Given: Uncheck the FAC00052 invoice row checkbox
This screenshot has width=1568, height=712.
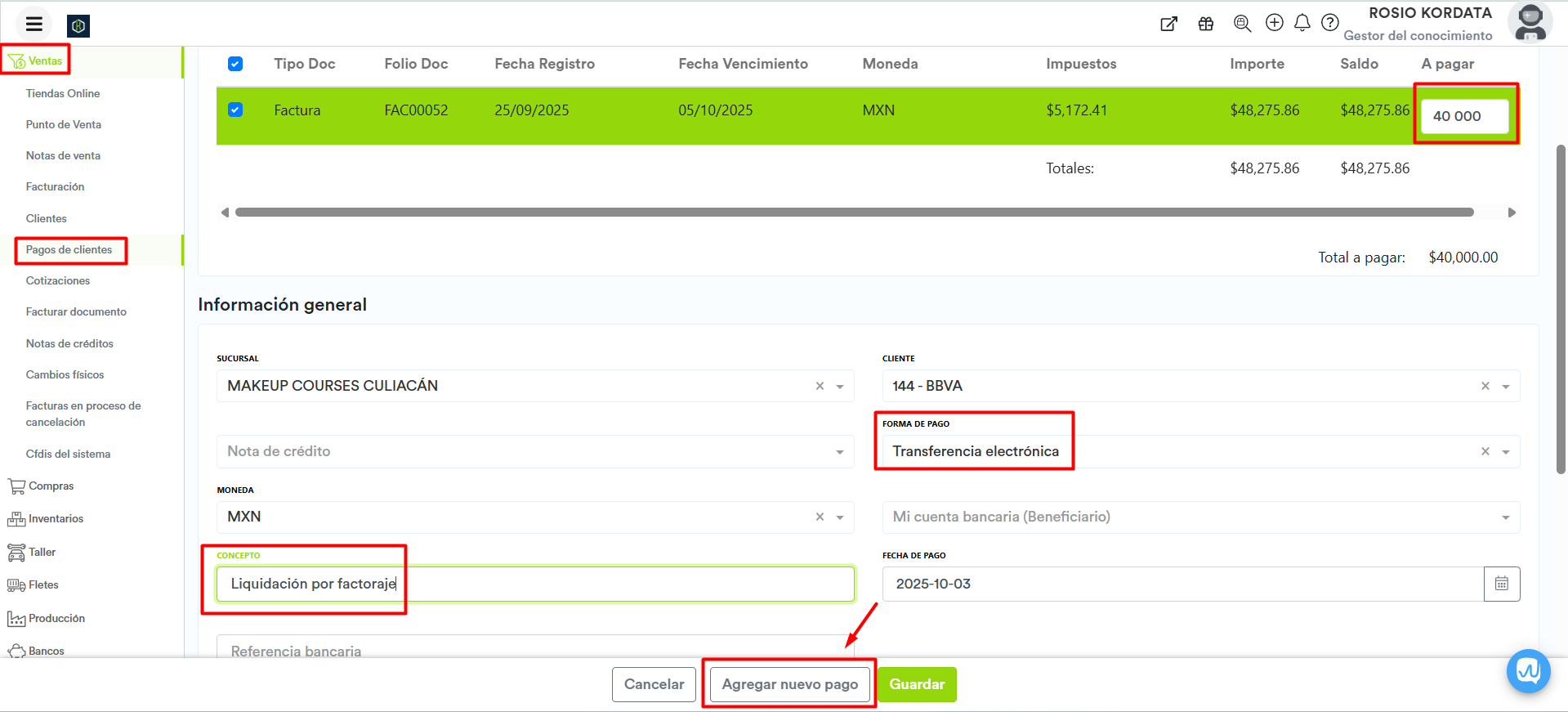Looking at the screenshot, I should 235,110.
